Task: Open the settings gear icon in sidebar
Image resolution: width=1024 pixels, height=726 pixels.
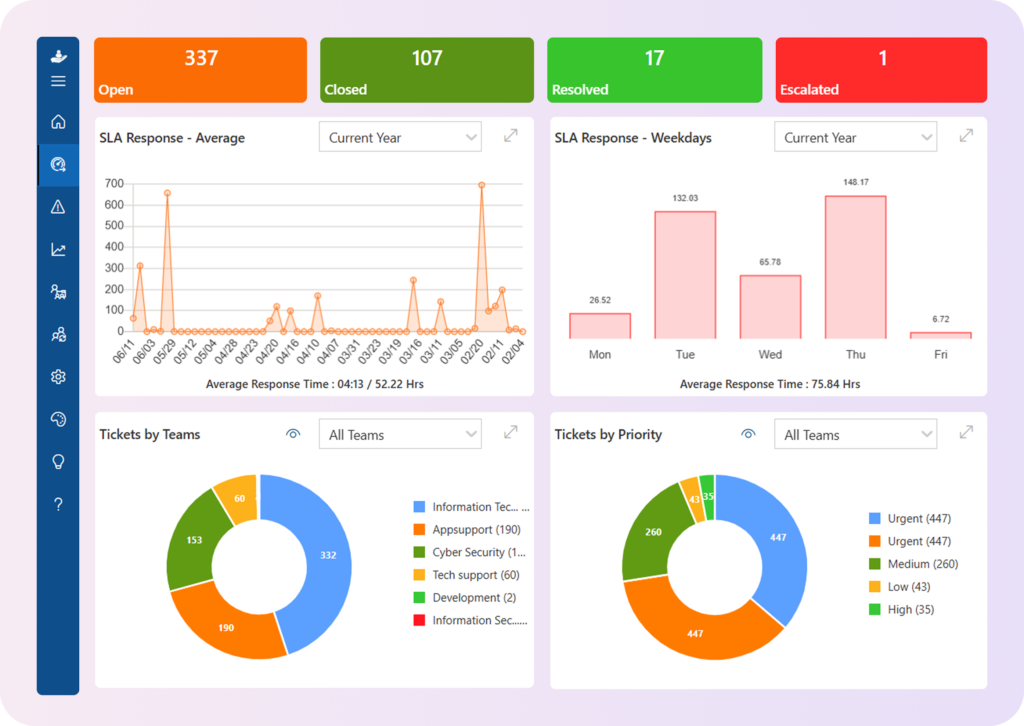Action: point(58,377)
